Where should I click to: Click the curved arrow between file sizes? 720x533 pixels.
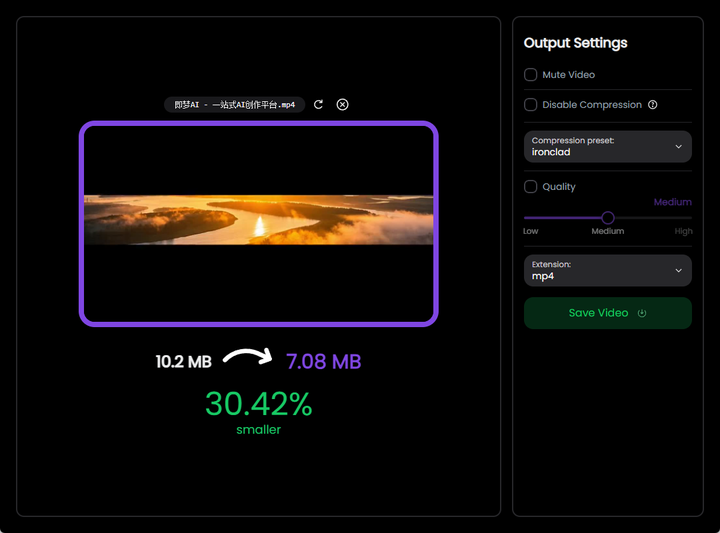point(248,357)
